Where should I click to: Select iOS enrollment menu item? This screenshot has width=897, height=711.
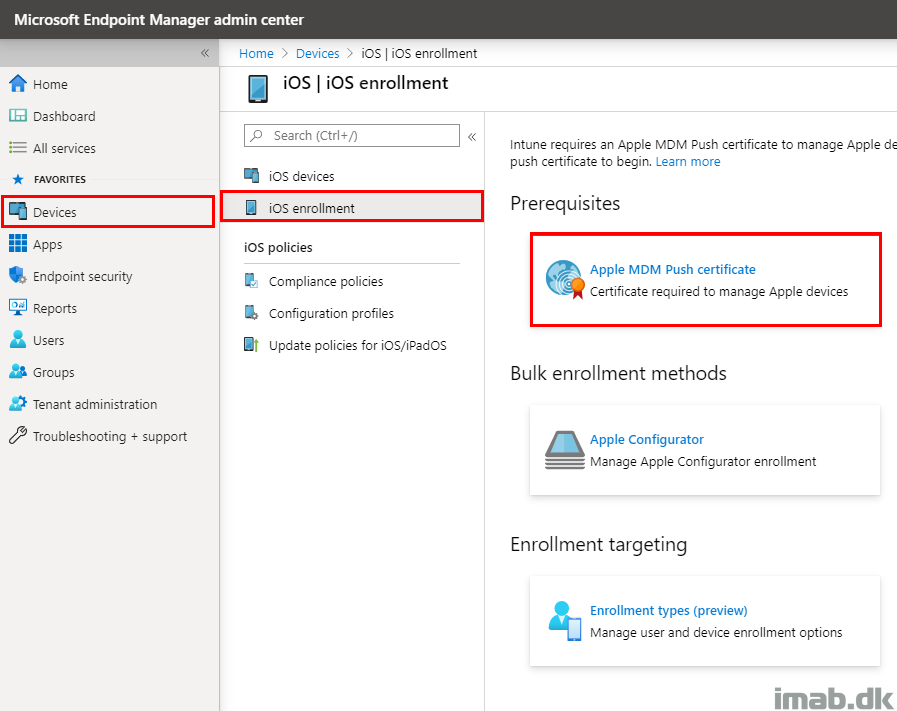(352, 206)
